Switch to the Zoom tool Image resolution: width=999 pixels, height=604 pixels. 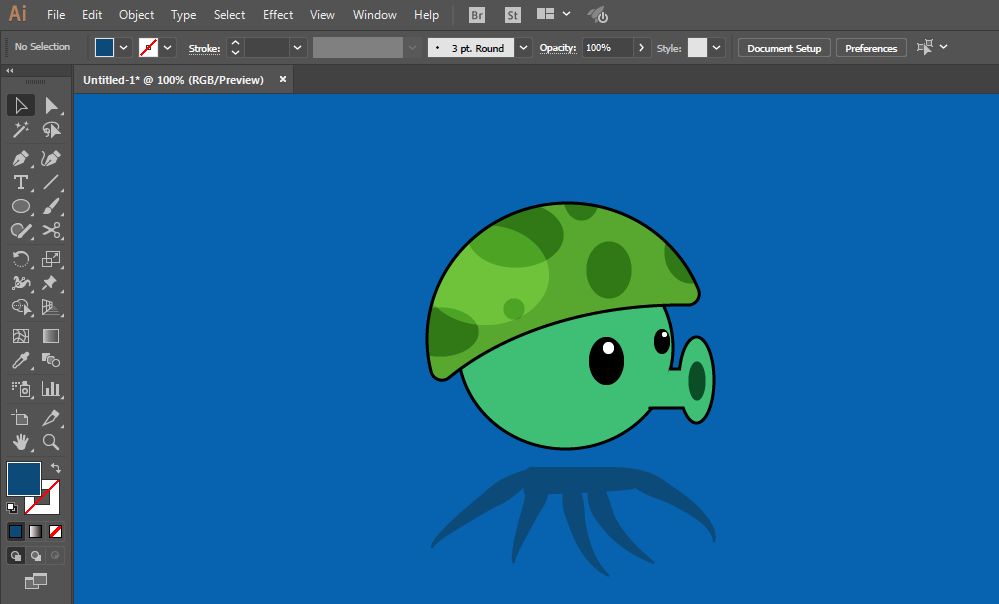(x=51, y=441)
